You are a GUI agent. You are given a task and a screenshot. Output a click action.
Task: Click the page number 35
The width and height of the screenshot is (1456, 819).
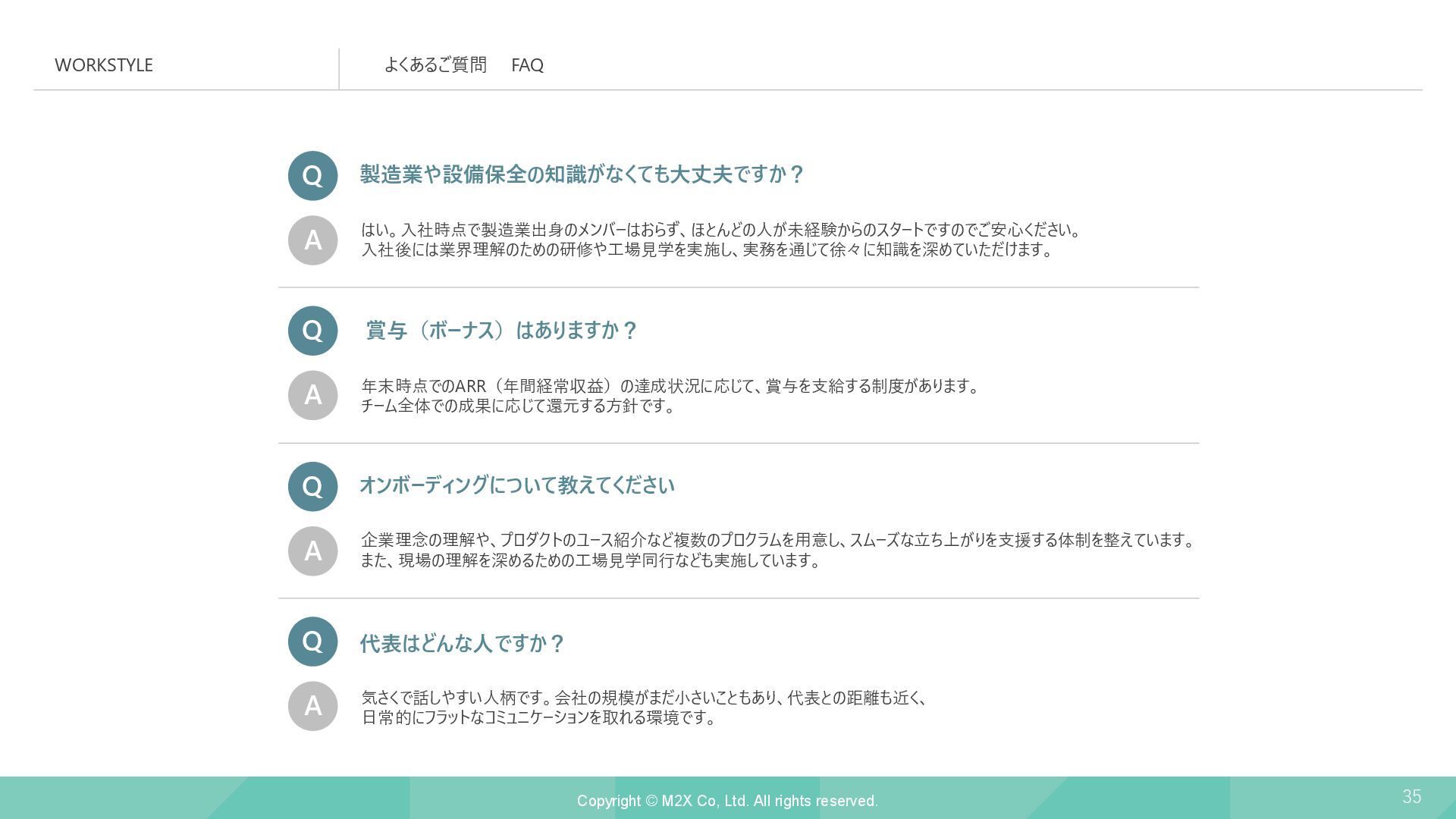click(x=1411, y=796)
